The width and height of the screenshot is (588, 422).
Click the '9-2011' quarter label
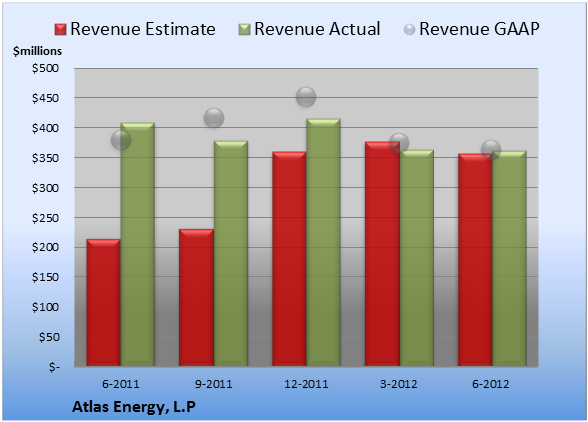[x=213, y=384]
